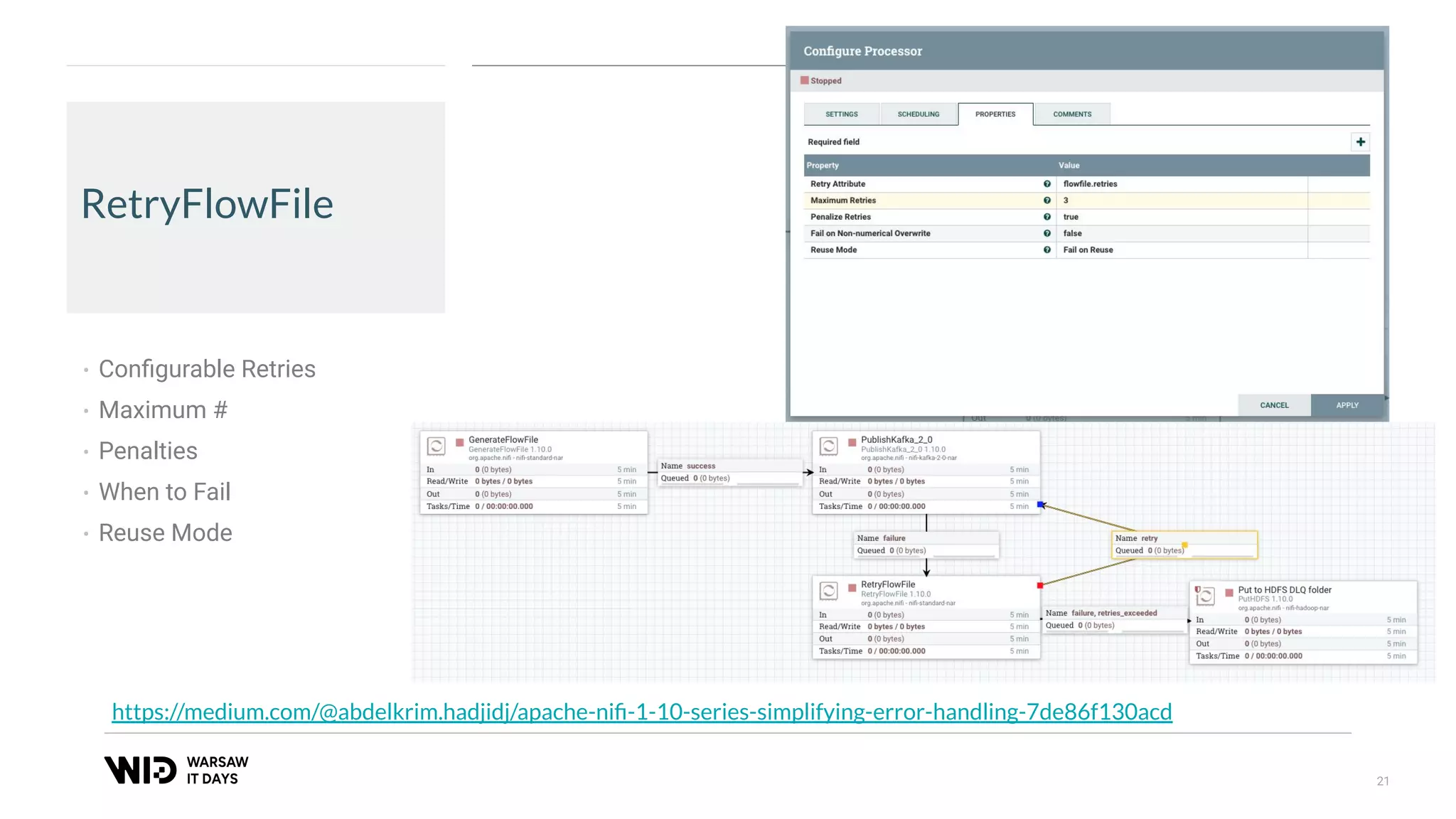Click the Fail on Non-numerical Overwrite name
Screen dimensions: 1456x819
coord(870,233)
